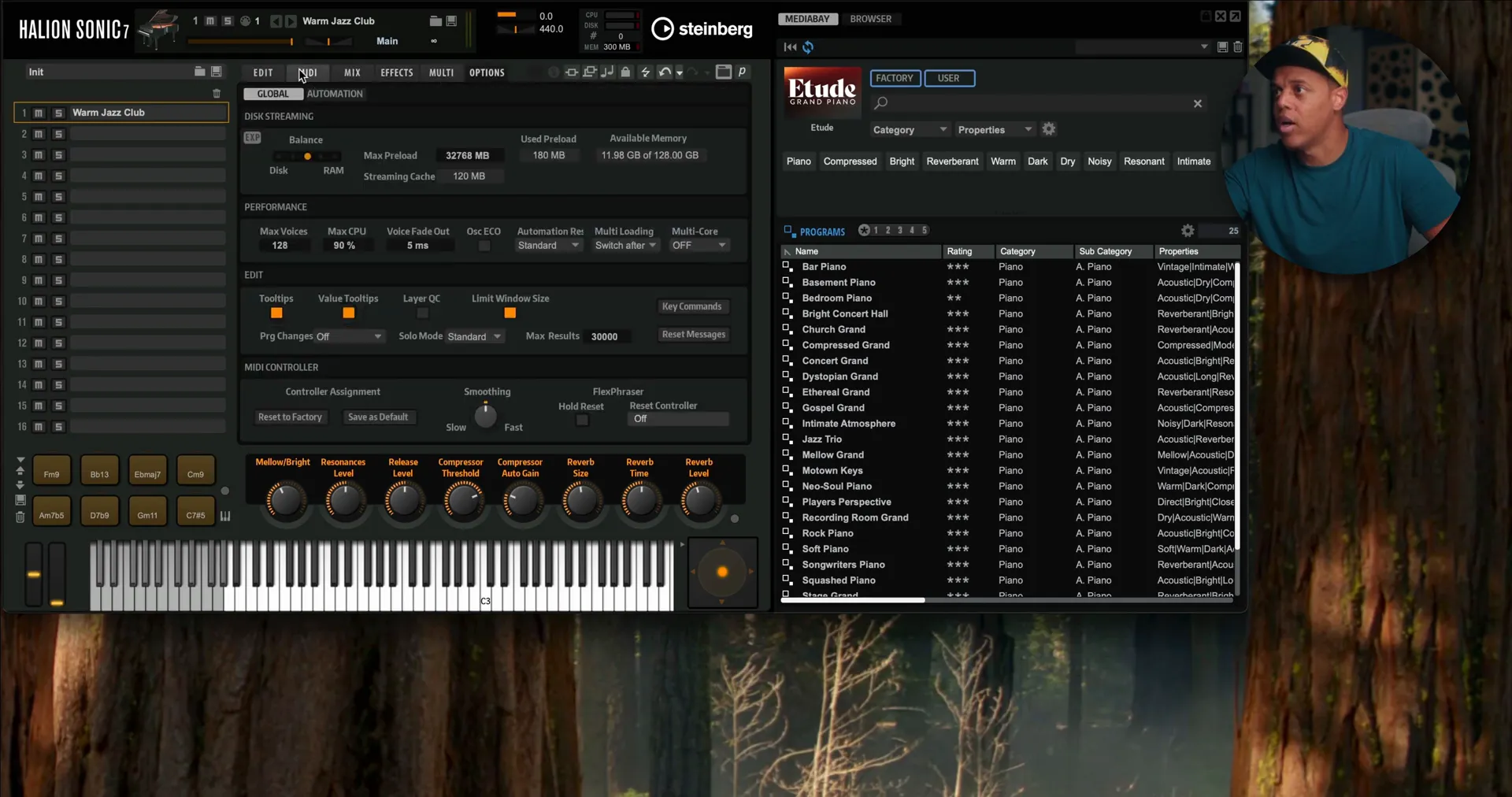Viewport: 1512px width, 797px height.
Task: Enable the Layer QC checkbox
Action: pos(422,313)
